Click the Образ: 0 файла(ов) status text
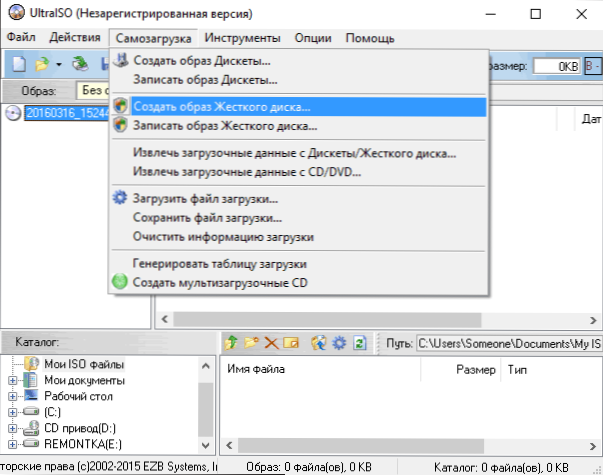The image size is (603, 475). tap(309, 467)
